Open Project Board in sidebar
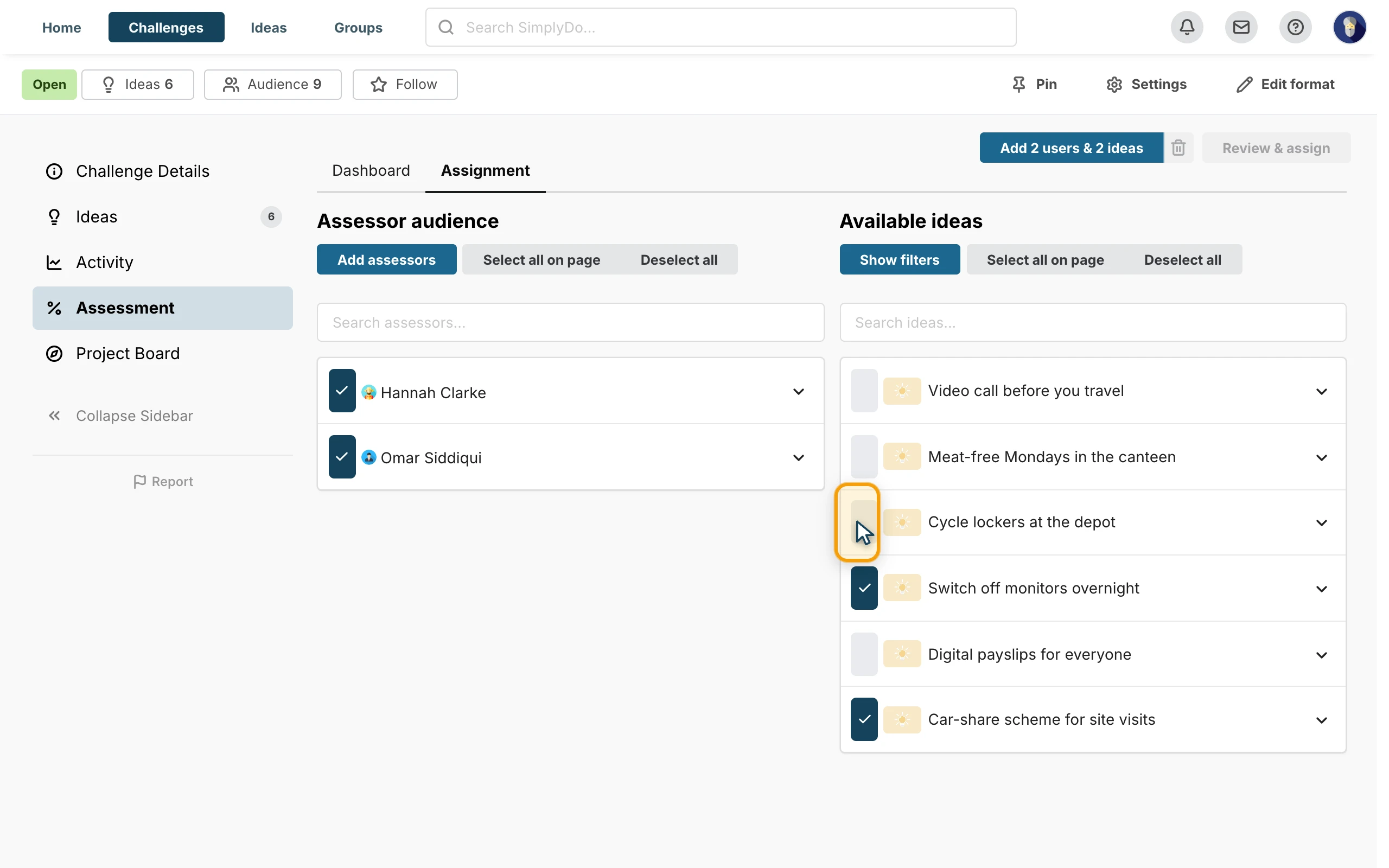The width and height of the screenshot is (1389, 868). click(162, 353)
